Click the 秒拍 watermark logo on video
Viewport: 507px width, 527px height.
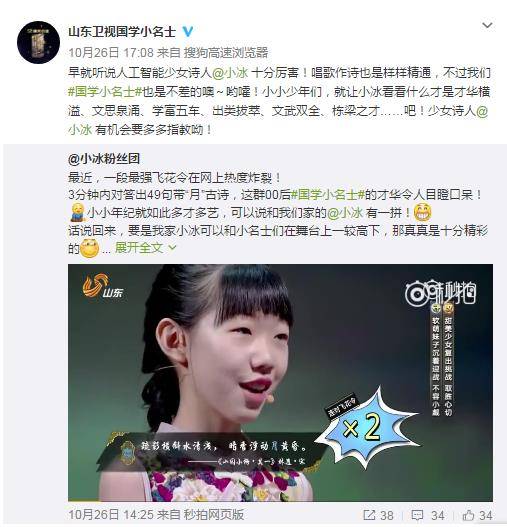[440, 293]
